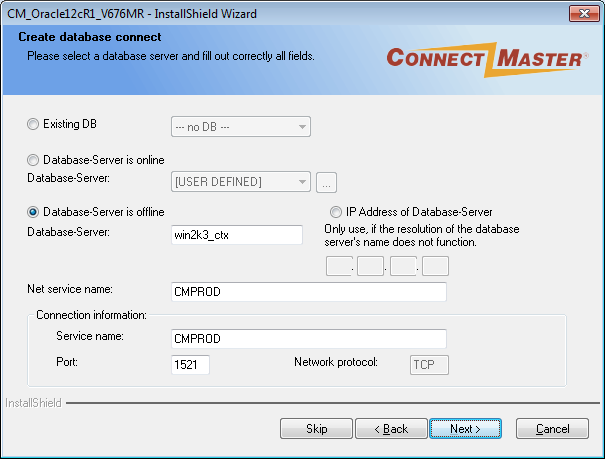This screenshot has height=459, width=605.
Task: Click the second IP address octet field
Action: pos(370,266)
